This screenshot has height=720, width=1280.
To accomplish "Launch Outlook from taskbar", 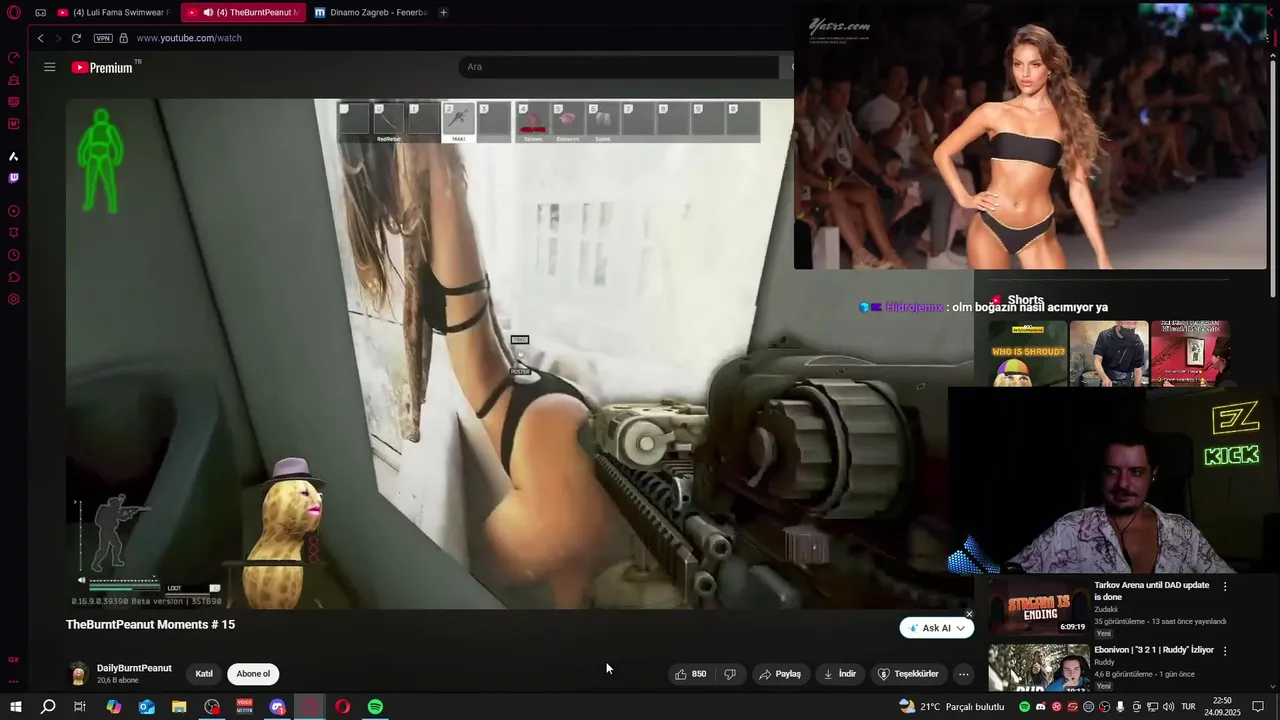I will point(146,707).
